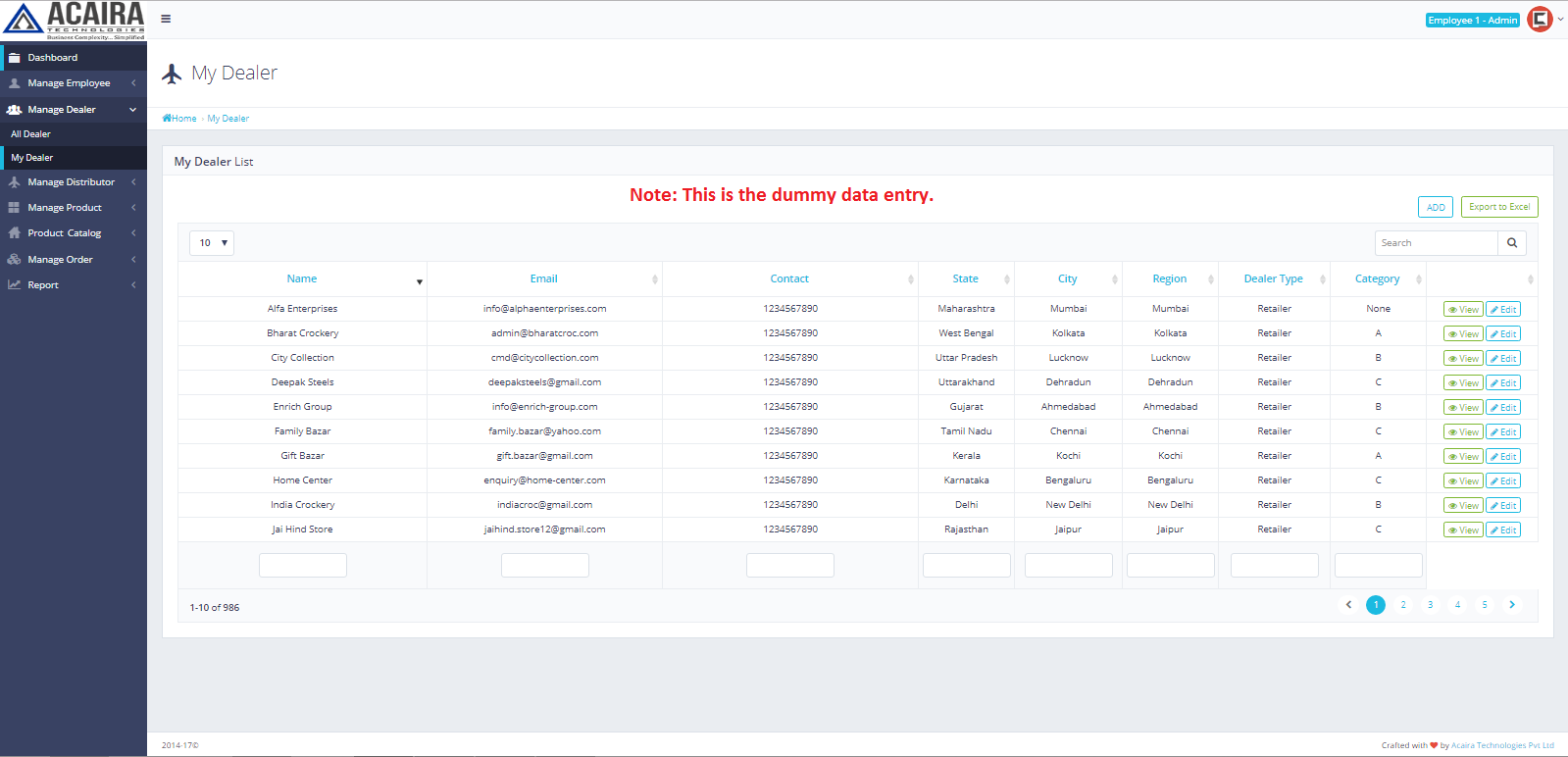Sort the table by Name column

point(302,279)
